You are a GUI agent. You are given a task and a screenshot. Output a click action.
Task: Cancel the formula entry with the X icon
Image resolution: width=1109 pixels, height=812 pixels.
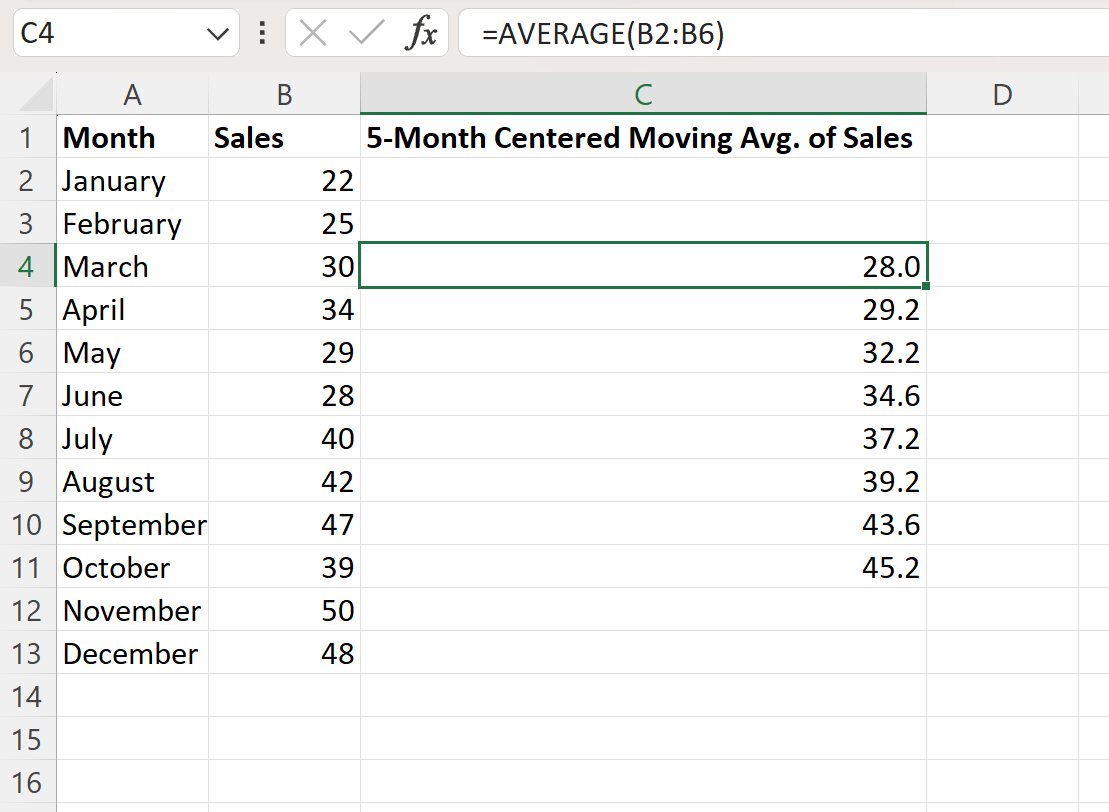(313, 33)
